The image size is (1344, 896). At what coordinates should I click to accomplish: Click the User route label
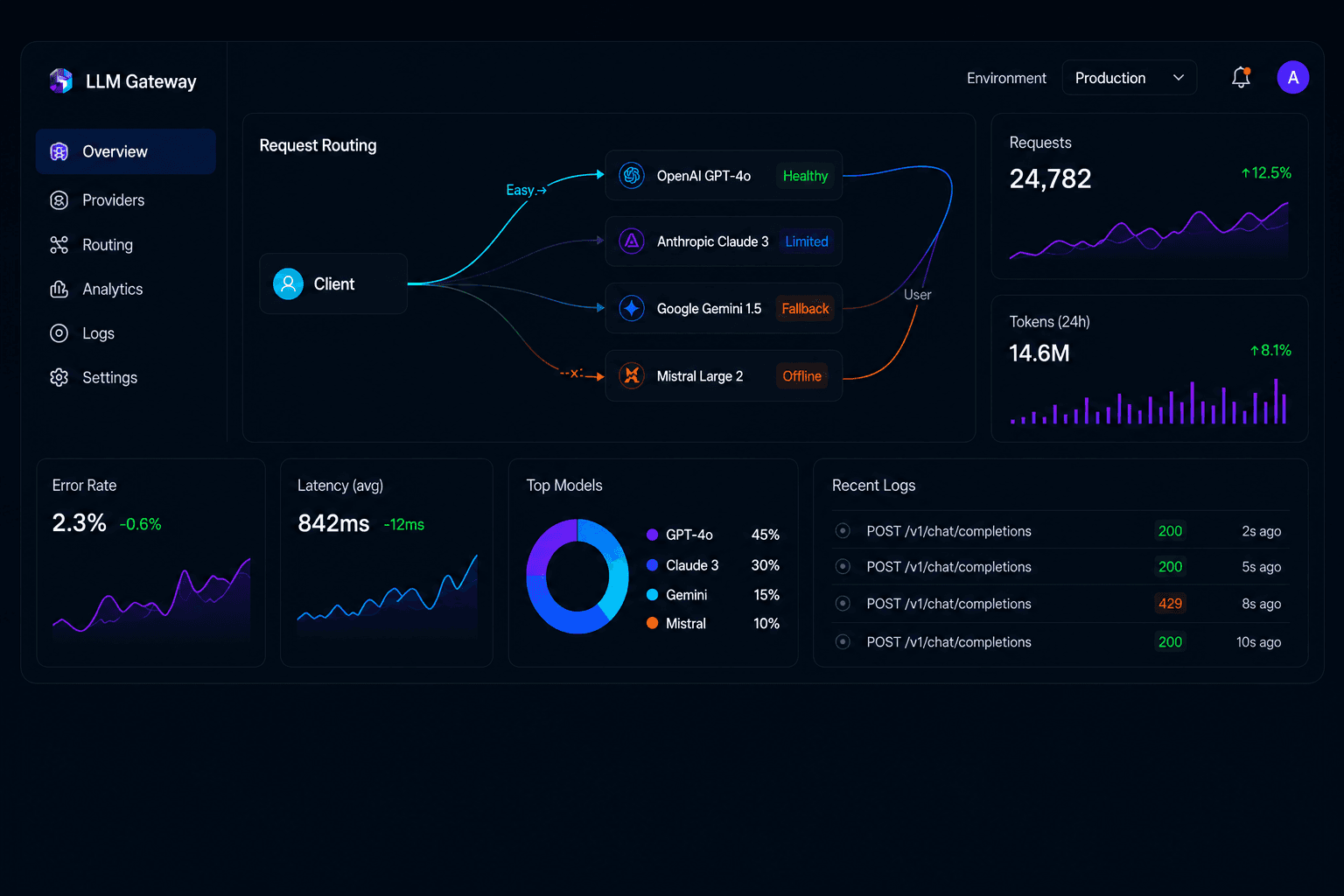pyautogui.click(x=917, y=295)
